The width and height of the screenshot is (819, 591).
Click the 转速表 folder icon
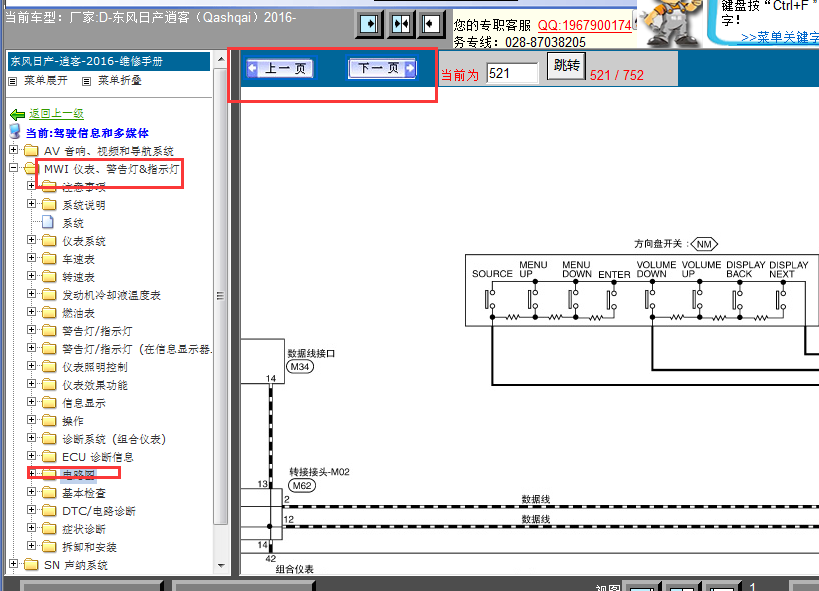pos(49,276)
